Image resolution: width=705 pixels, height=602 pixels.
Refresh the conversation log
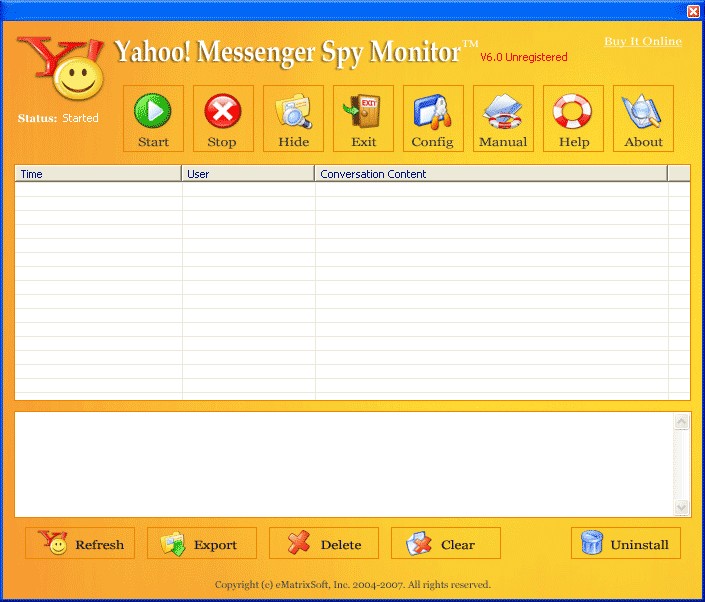pyautogui.click(x=80, y=543)
